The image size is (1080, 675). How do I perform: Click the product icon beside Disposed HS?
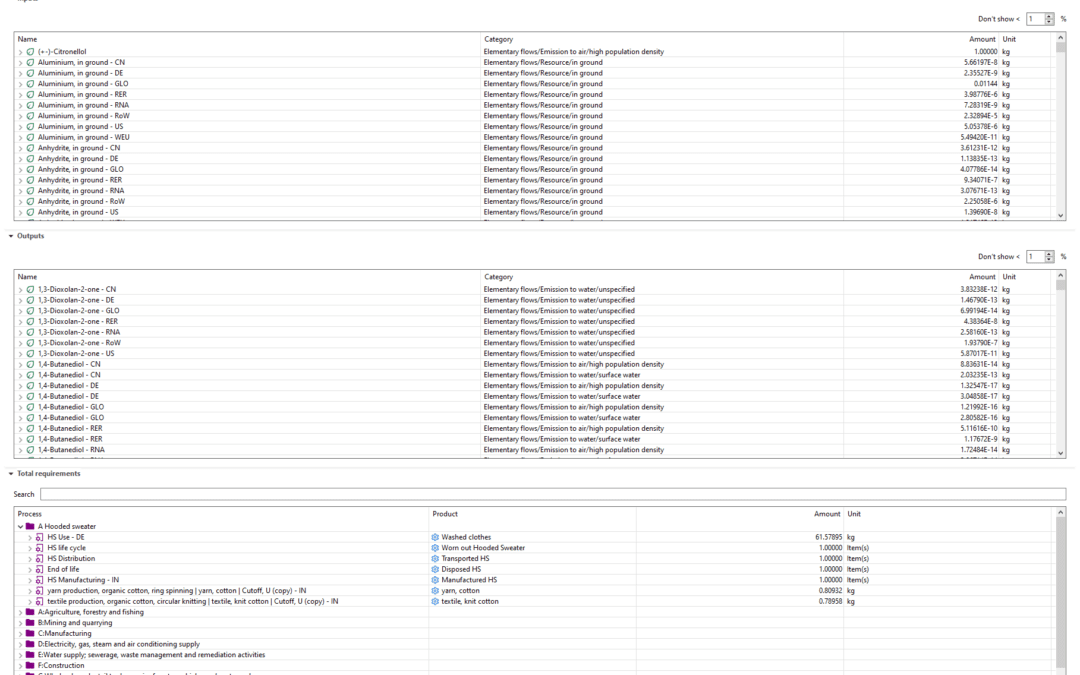[x=435, y=569]
